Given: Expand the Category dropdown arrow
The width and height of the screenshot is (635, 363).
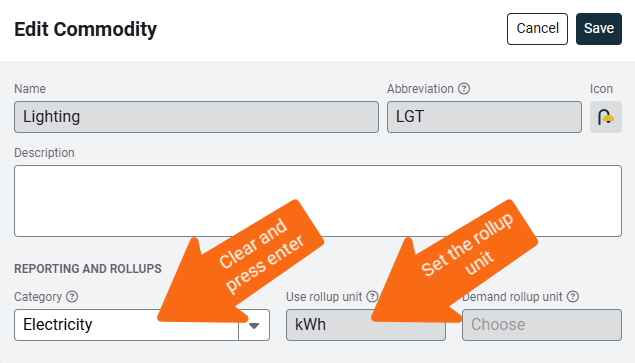Looking at the screenshot, I should (x=254, y=325).
